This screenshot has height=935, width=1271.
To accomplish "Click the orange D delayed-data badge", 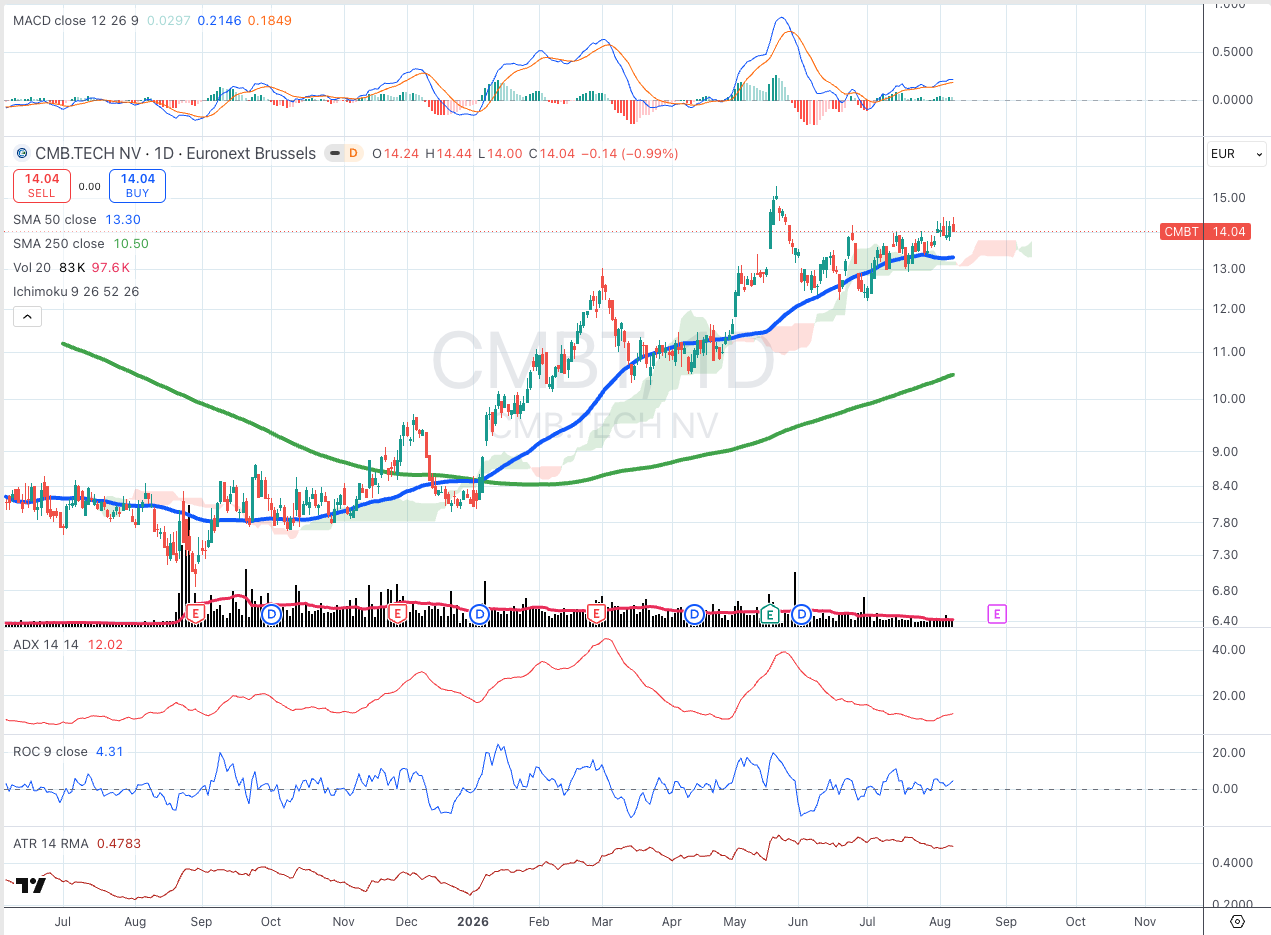I will point(352,153).
